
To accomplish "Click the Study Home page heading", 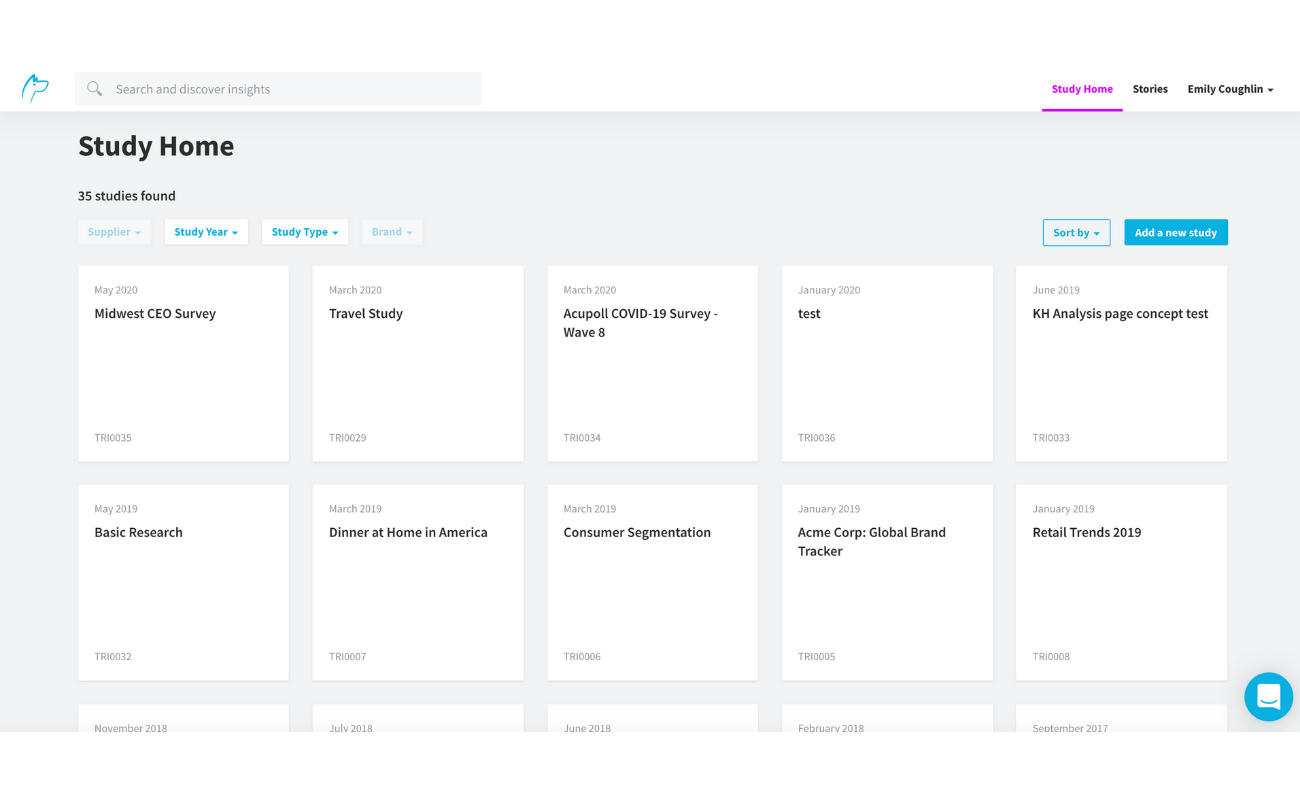I will tap(156, 146).
